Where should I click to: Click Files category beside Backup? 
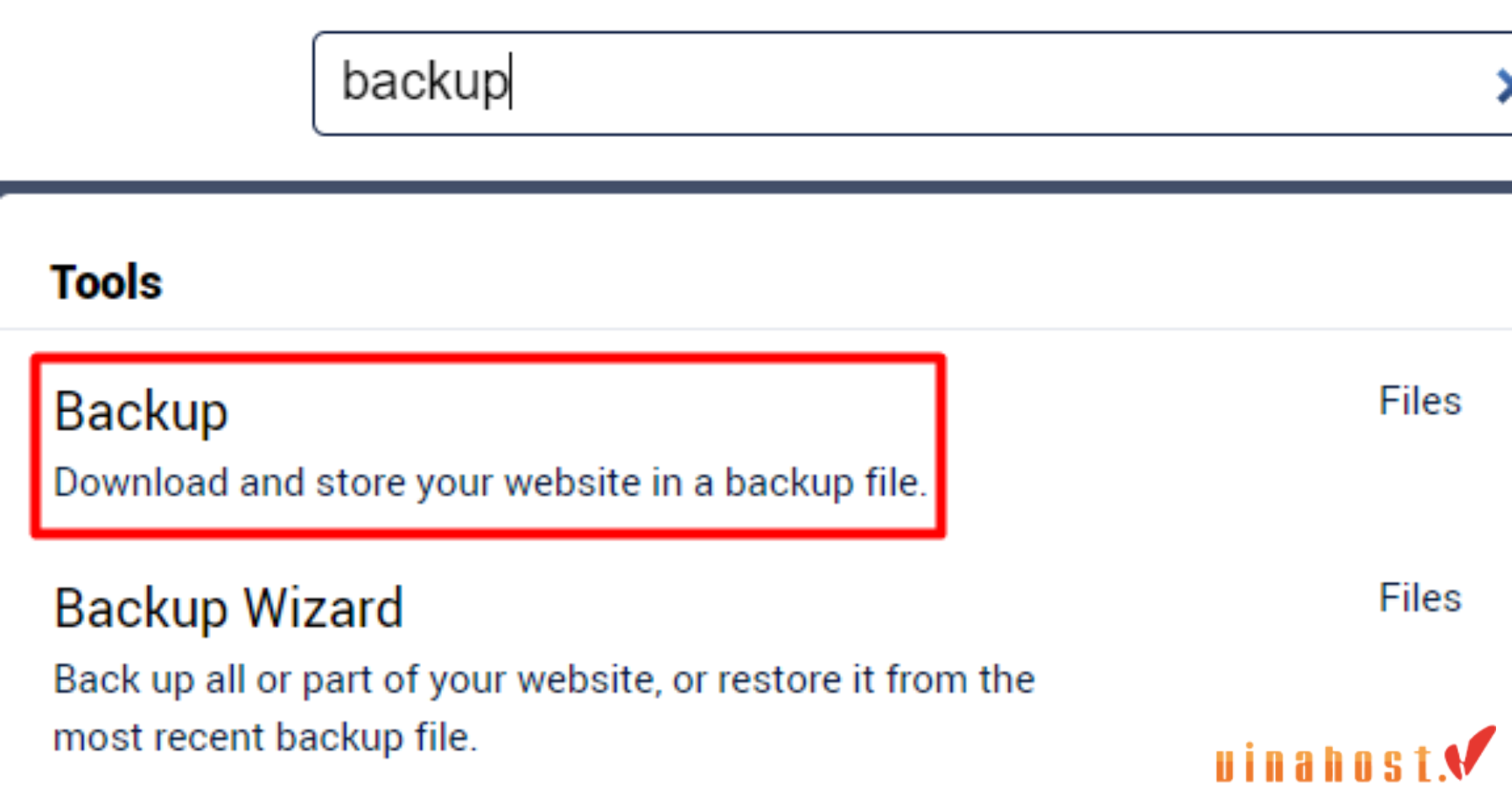pyautogui.click(x=1420, y=401)
